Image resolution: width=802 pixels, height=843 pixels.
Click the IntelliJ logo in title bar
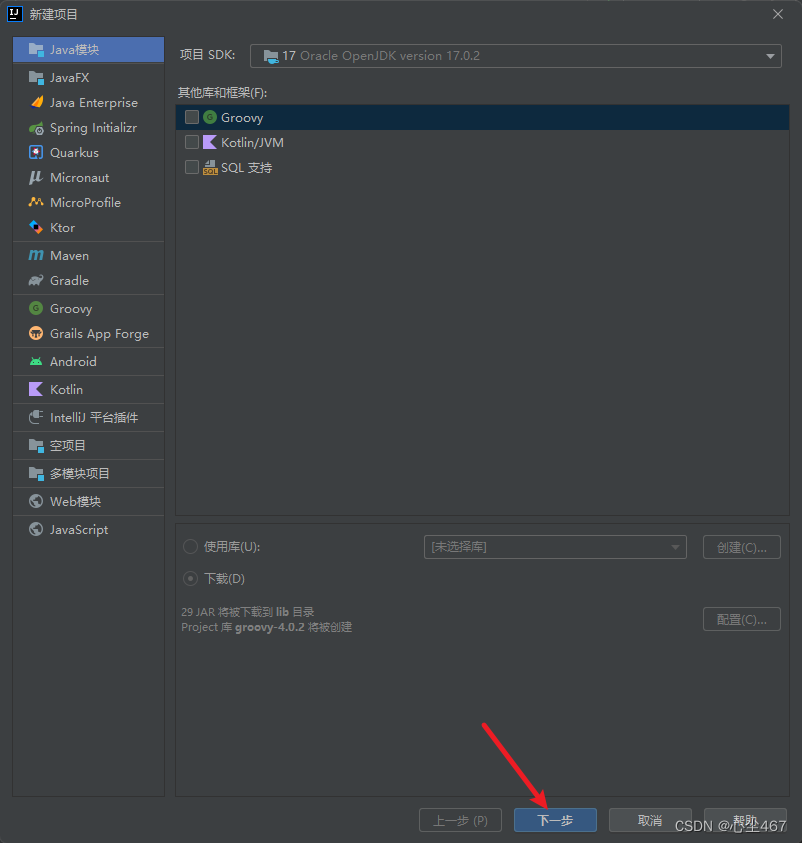click(x=15, y=14)
